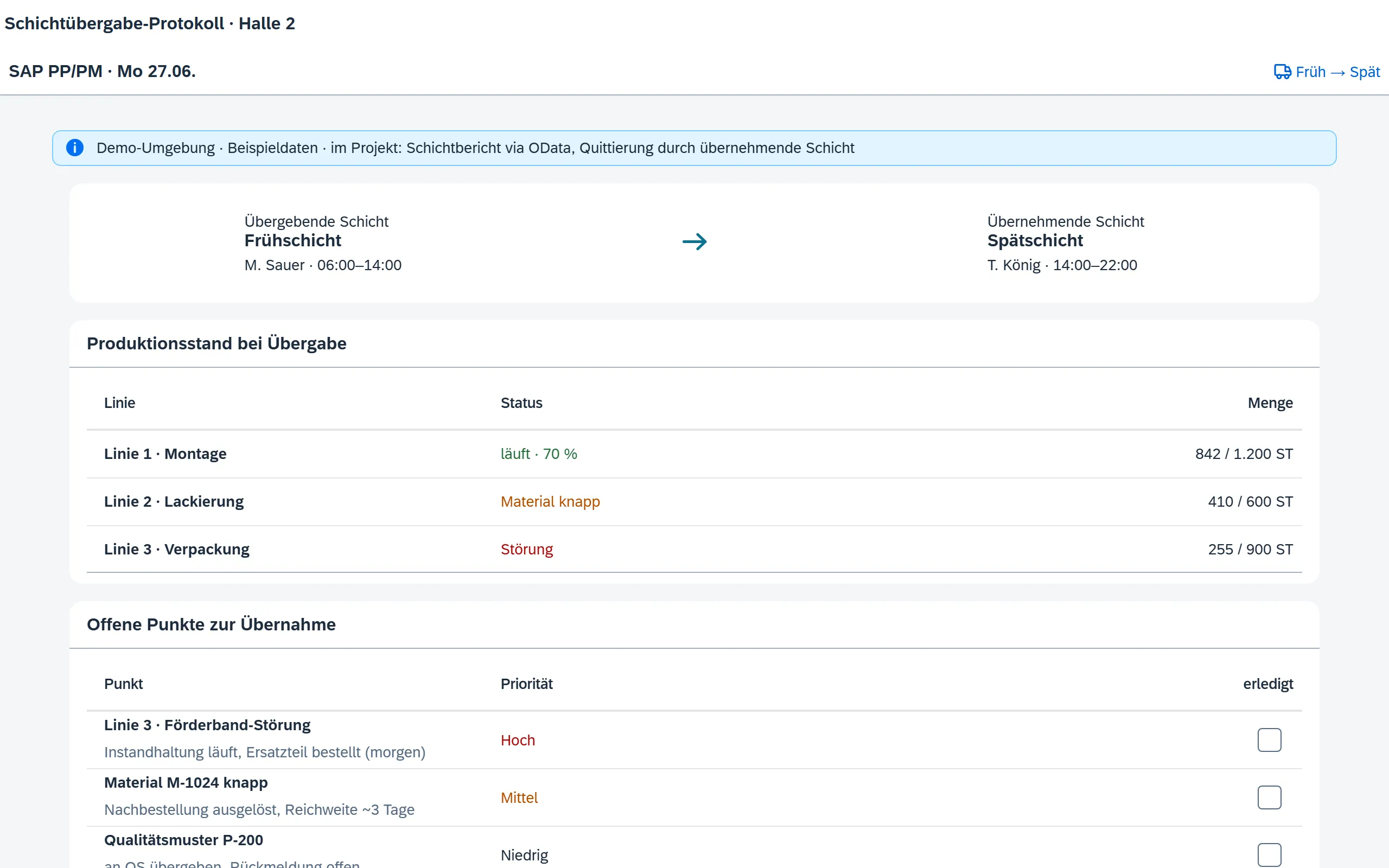Image resolution: width=1389 pixels, height=868 pixels.
Task: Click the Nachbestellung ausgelöst, Reichweite ~3 Tage note
Action: point(259,809)
